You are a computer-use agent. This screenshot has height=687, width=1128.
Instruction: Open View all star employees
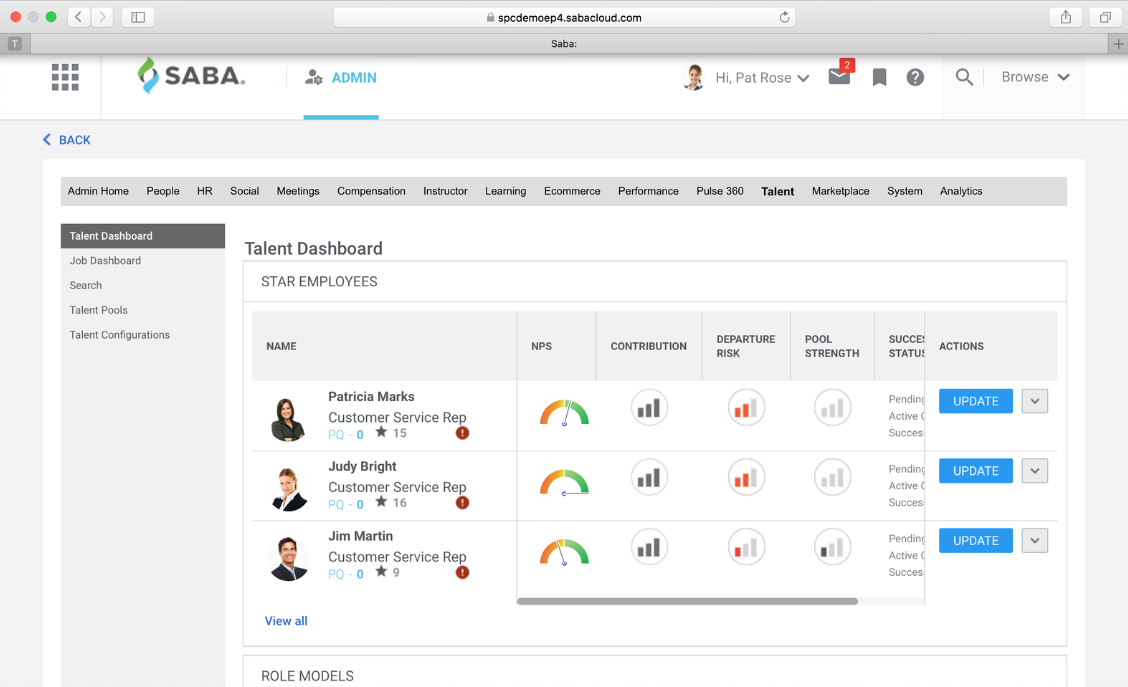tap(286, 621)
